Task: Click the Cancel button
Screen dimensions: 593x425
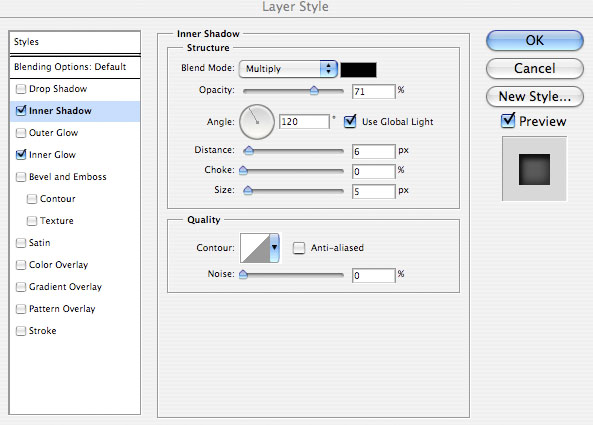Action: pos(535,68)
